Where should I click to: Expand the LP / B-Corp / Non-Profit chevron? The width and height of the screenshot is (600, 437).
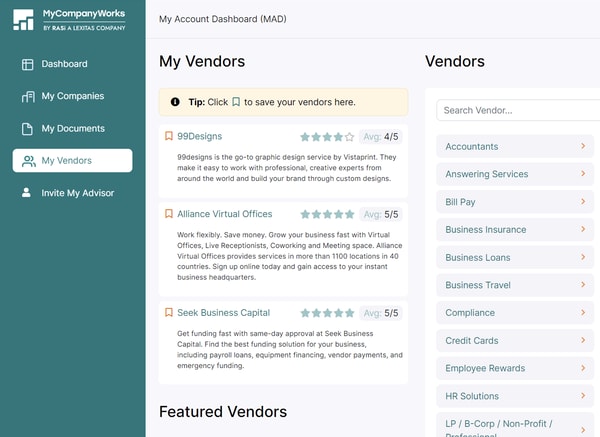point(583,430)
